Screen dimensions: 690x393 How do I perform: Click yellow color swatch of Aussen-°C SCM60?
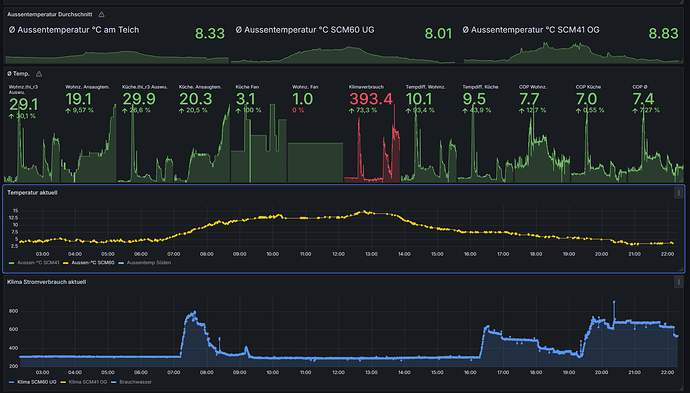(66, 263)
